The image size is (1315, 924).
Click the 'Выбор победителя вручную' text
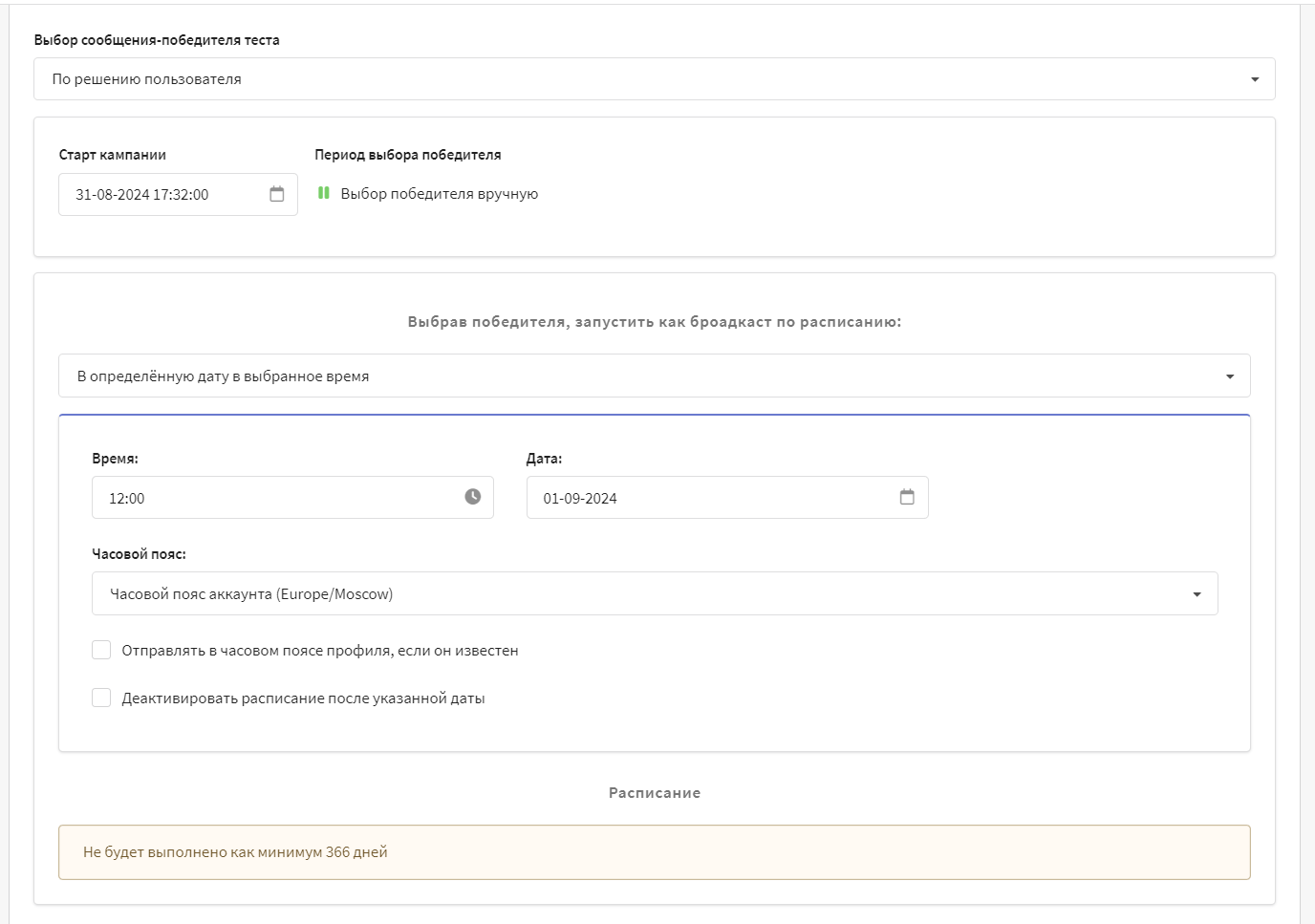(x=440, y=194)
